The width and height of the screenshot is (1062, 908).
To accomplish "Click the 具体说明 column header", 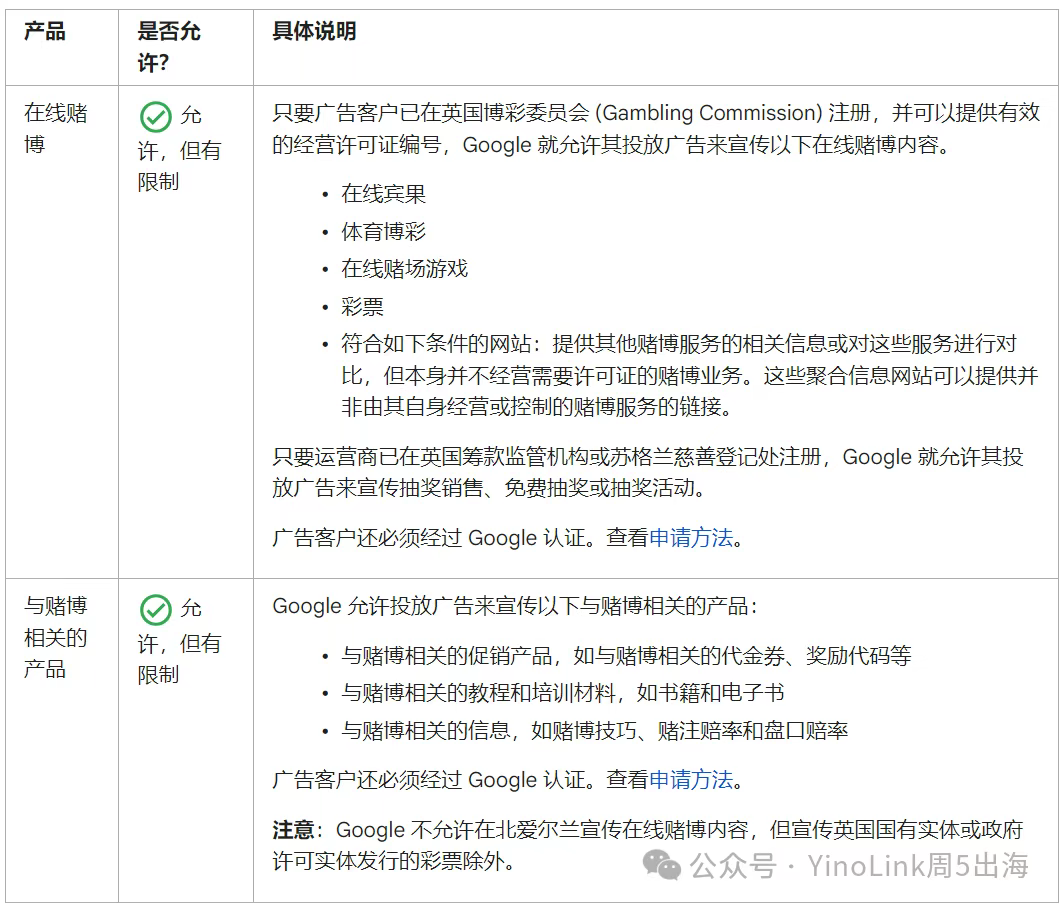I will click(314, 31).
